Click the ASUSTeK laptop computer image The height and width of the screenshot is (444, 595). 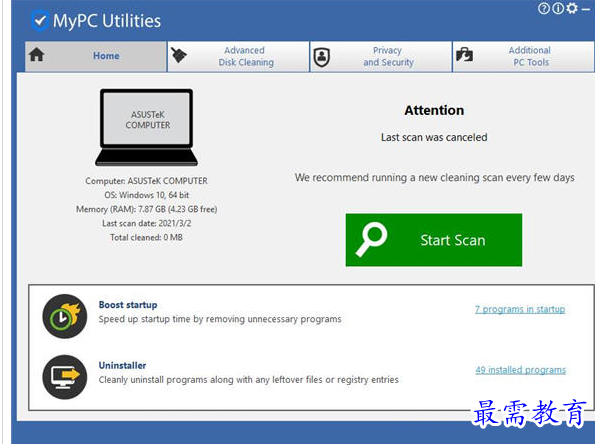tap(146, 128)
